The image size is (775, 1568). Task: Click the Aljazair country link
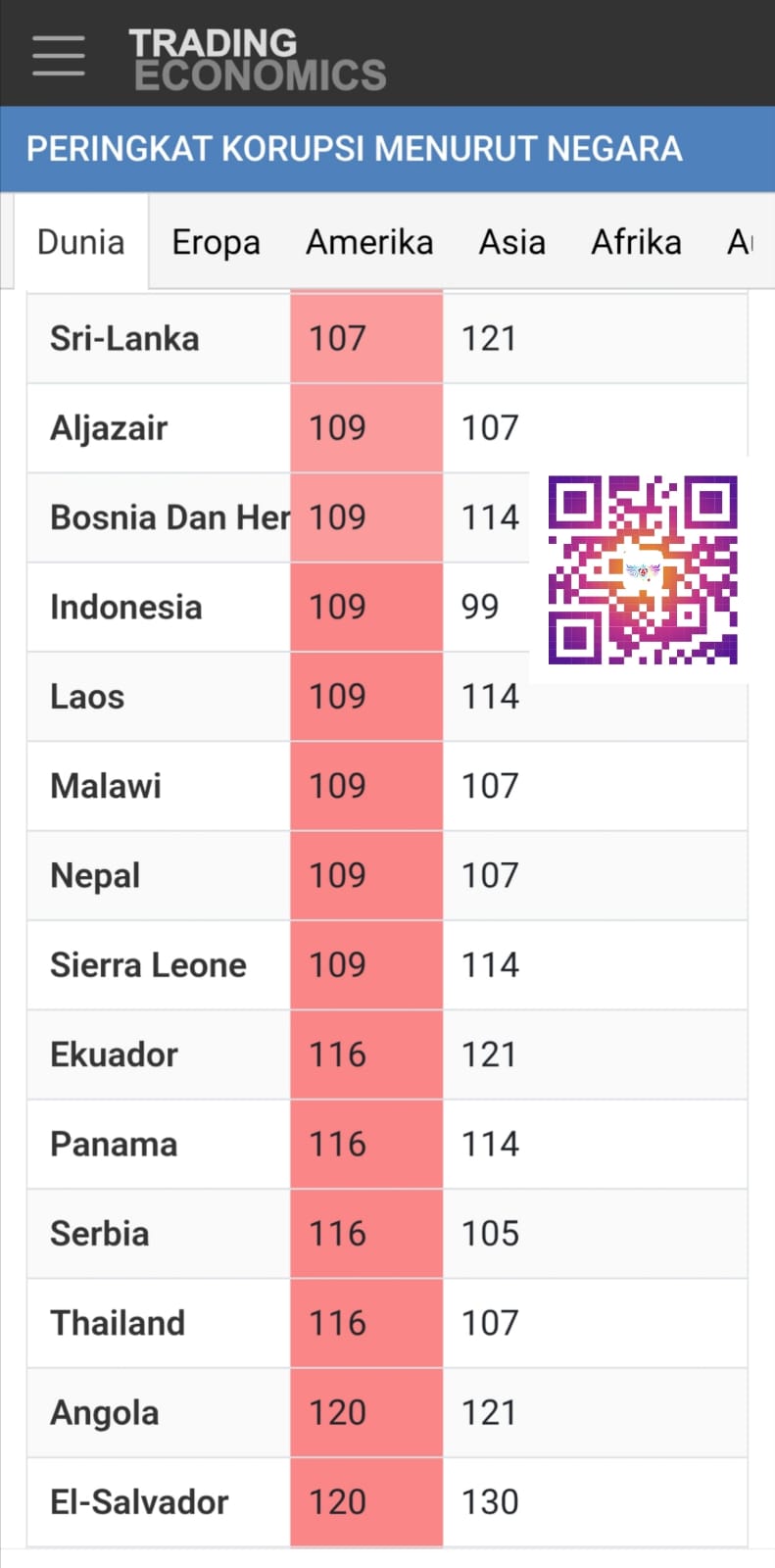[109, 428]
